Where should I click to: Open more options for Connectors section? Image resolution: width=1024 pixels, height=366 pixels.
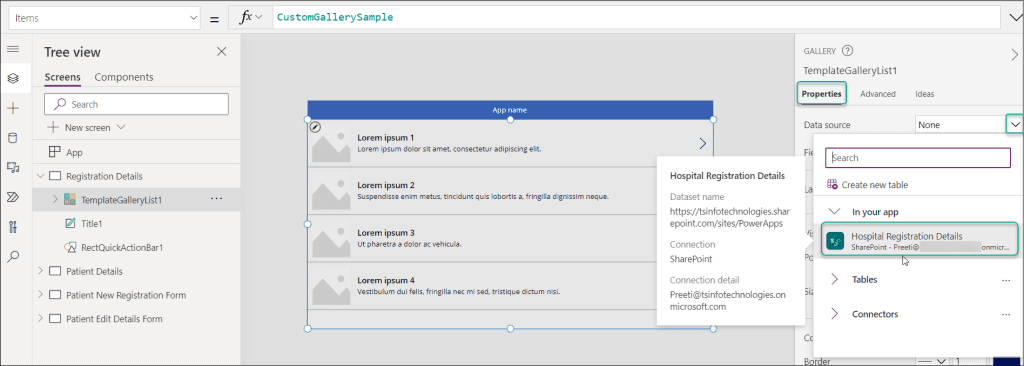pos(1006,314)
